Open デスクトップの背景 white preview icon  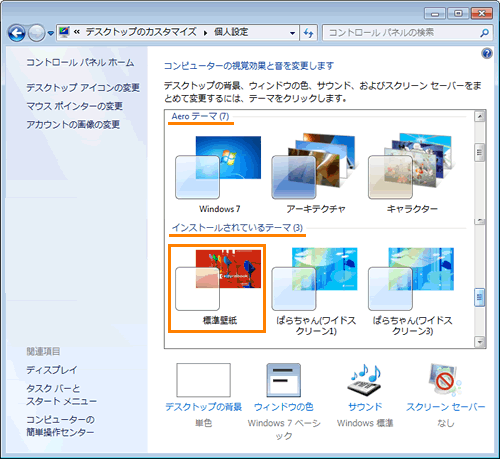point(203,380)
